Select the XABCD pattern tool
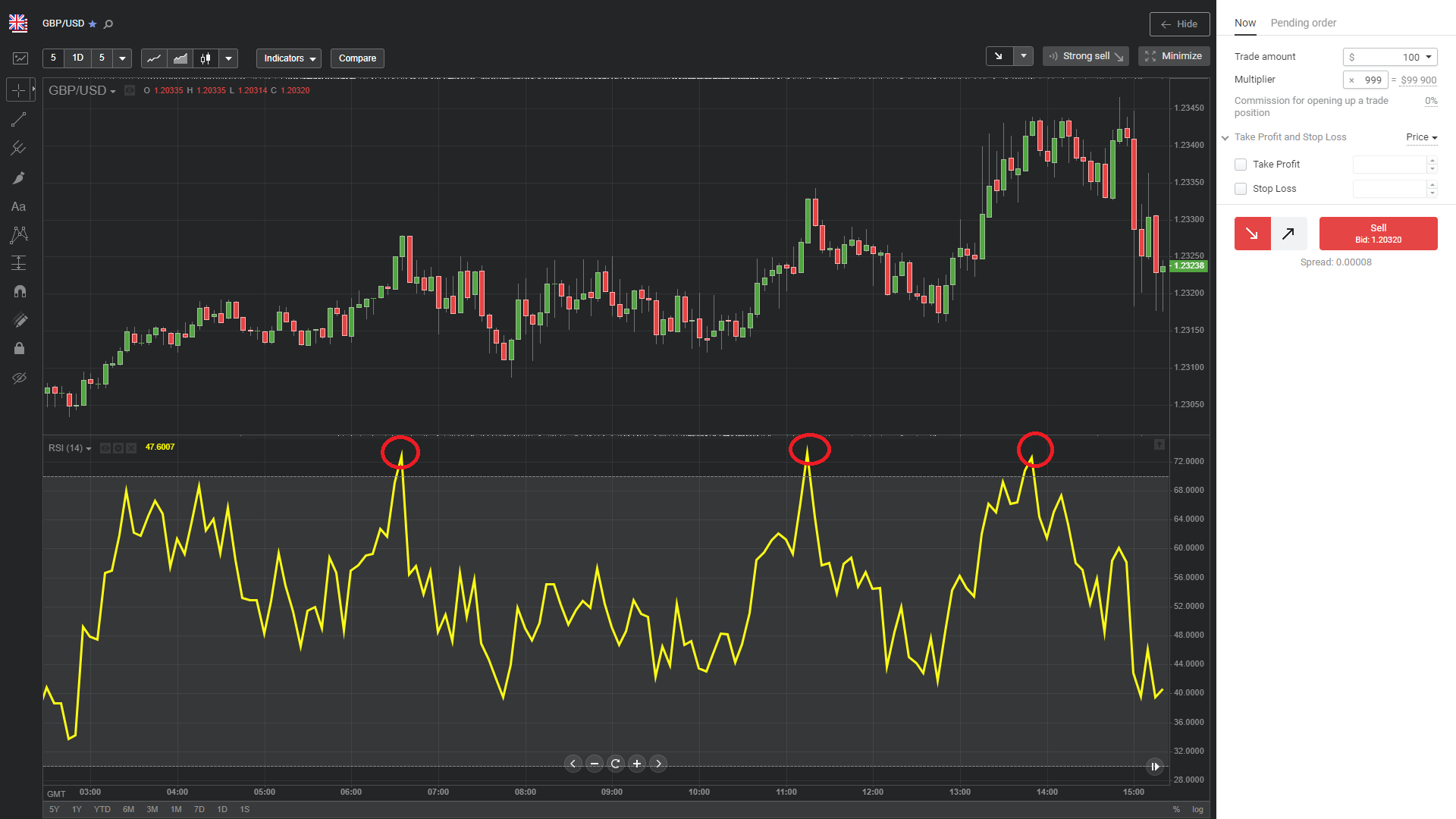The height and width of the screenshot is (819, 1456). click(x=19, y=235)
